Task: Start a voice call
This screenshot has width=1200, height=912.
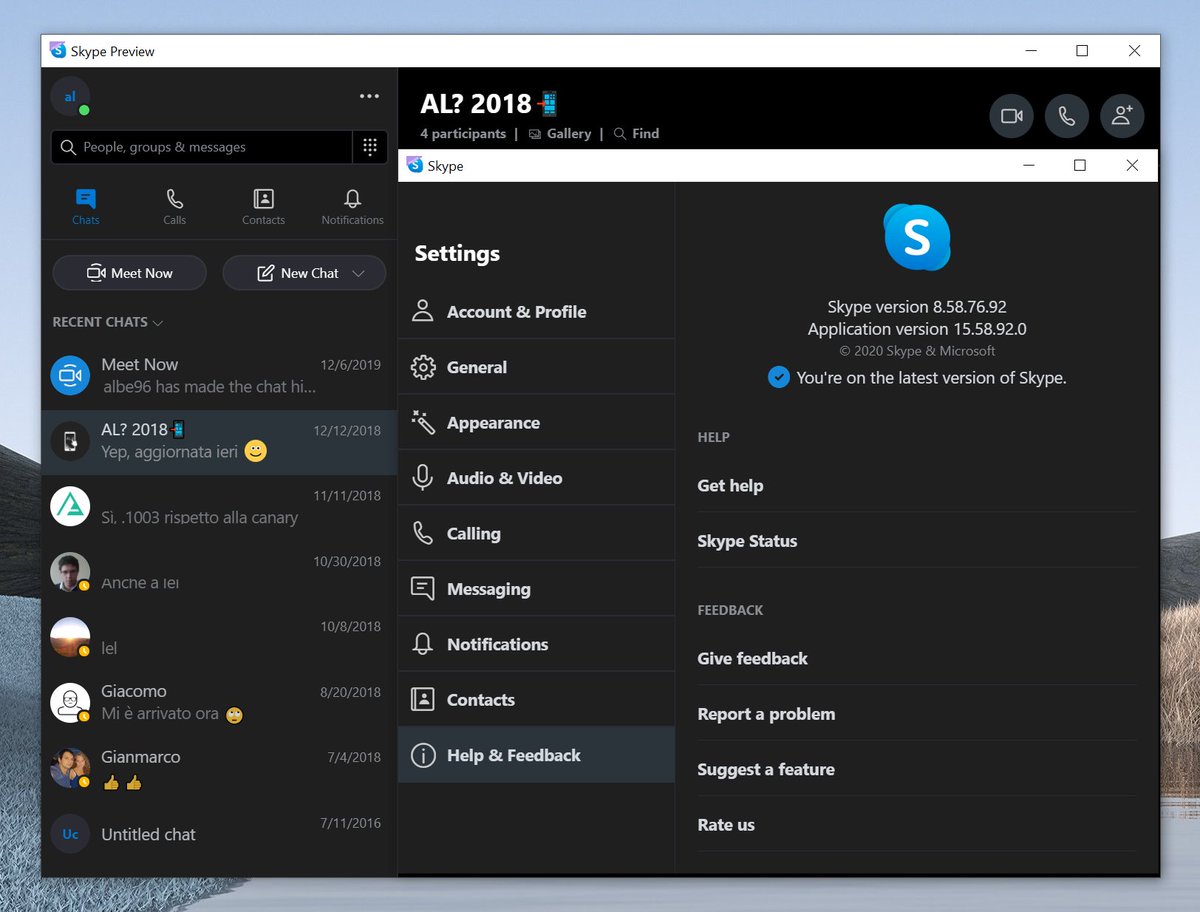Action: (x=1066, y=115)
